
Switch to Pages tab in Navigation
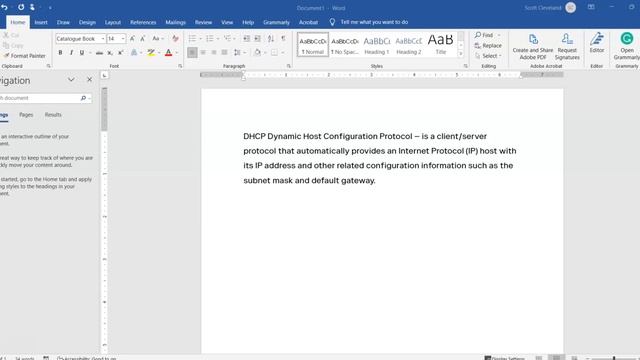[x=26, y=115]
